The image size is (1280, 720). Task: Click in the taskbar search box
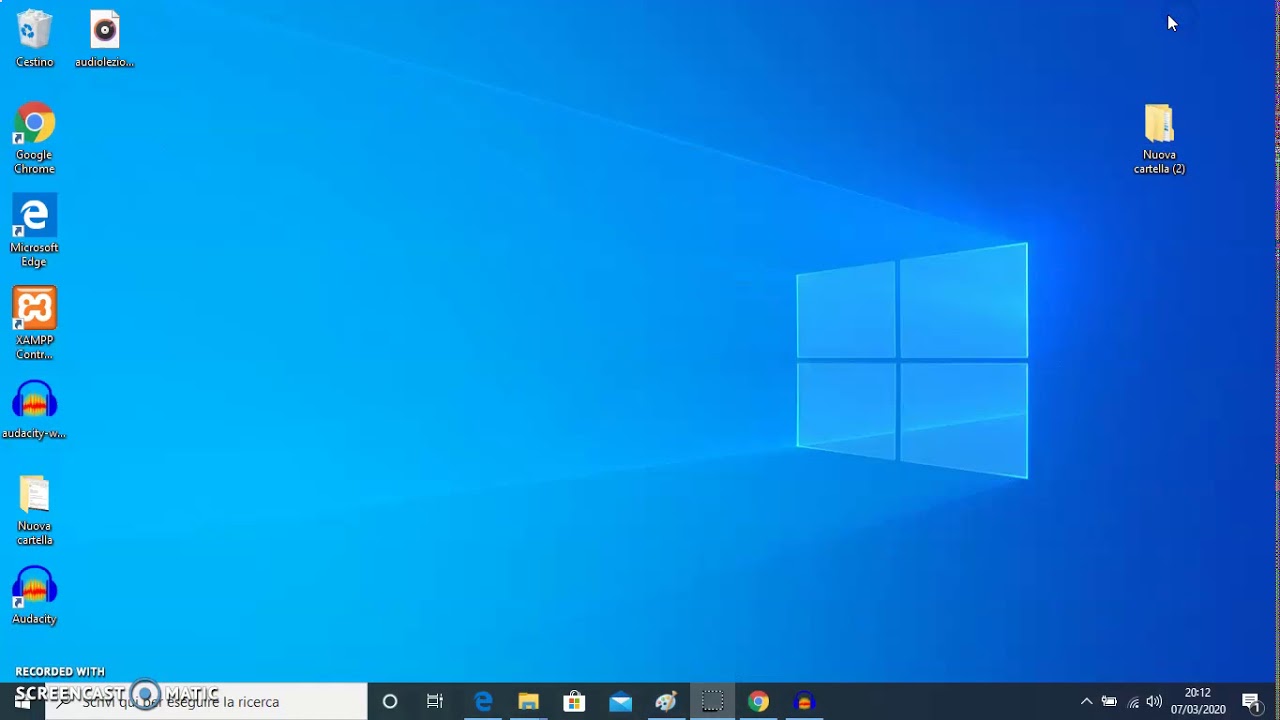pyautogui.click(x=206, y=702)
